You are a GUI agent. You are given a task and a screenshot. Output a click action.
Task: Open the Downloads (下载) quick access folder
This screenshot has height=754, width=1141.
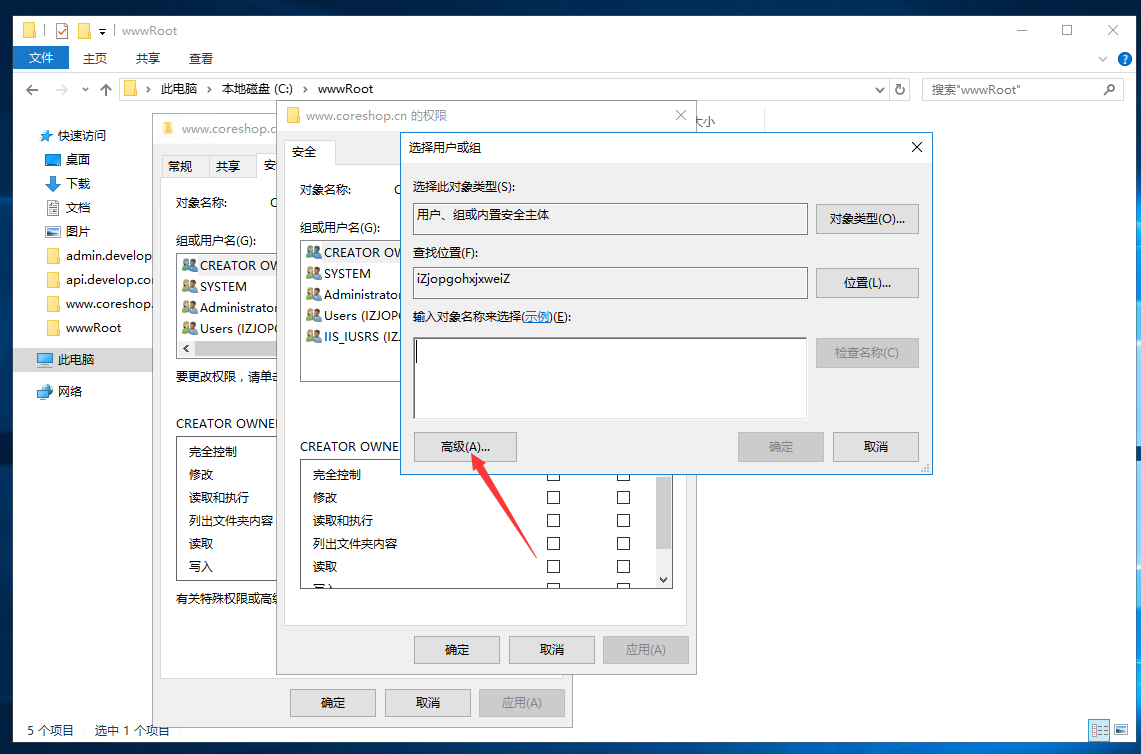click(x=77, y=183)
